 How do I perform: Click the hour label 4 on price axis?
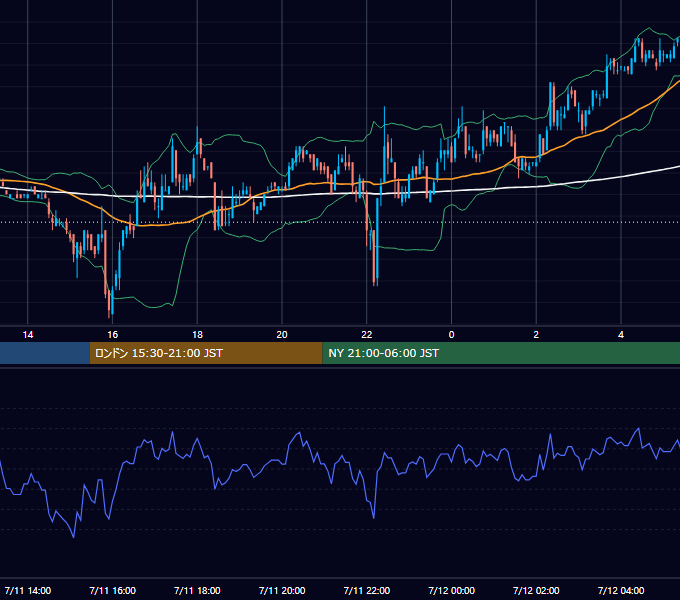point(621,335)
